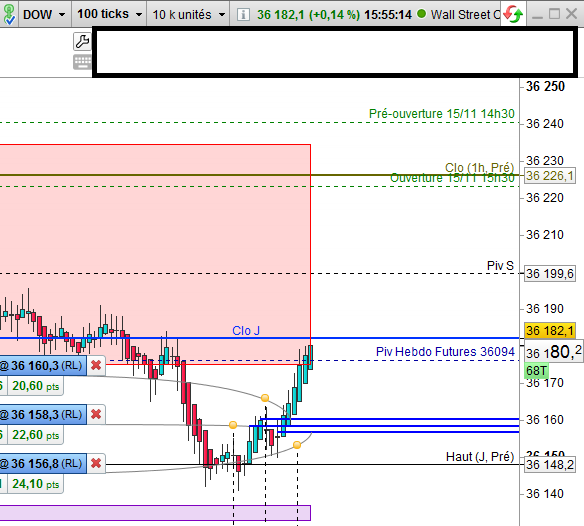Click the Haut (J, Pré) line label
This screenshot has height=526, width=584.
(480, 456)
